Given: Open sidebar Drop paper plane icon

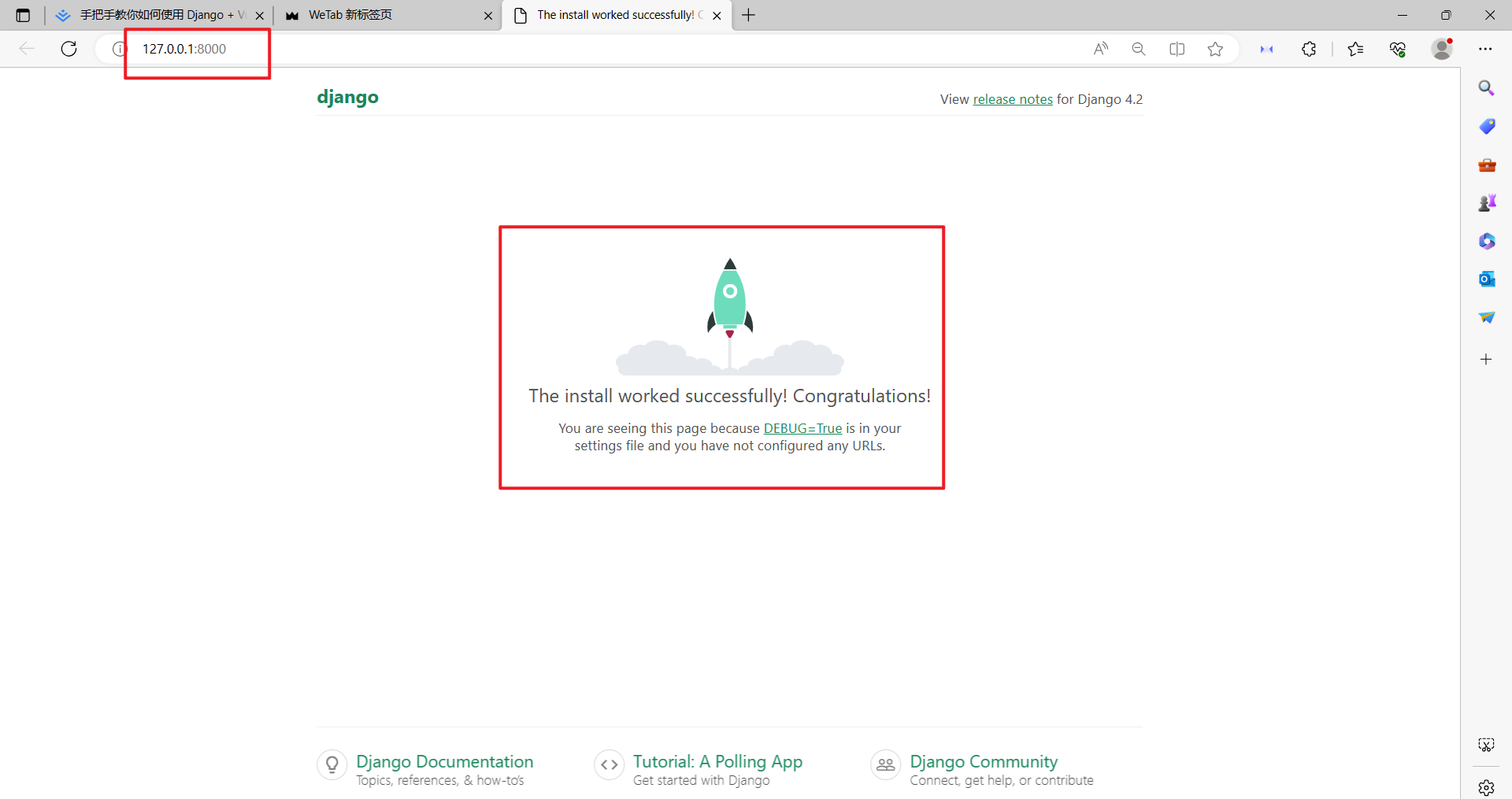Looking at the screenshot, I should point(1486,317).
